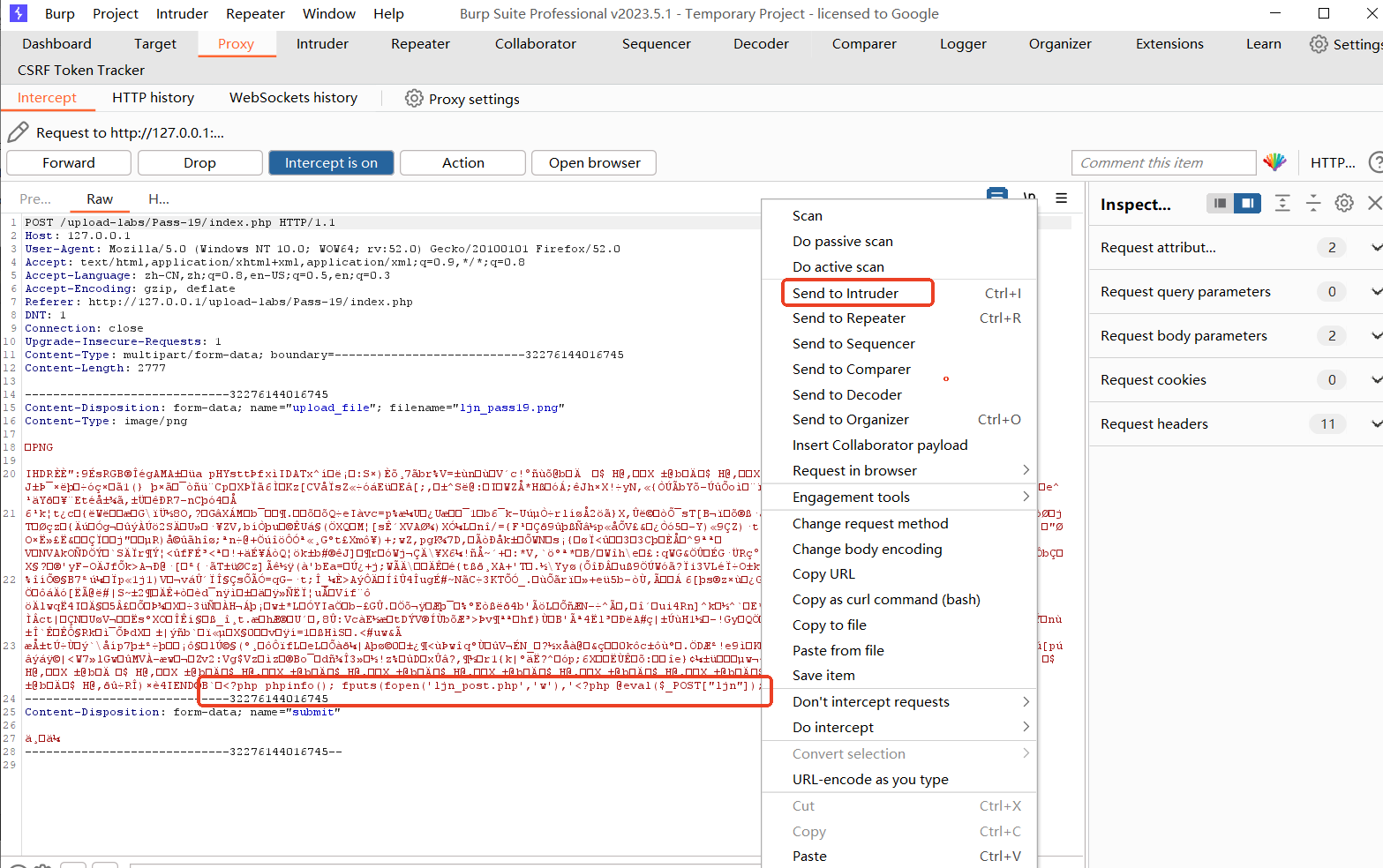This screenshot has height=868, width=1383.
Task: Select Change request method
Action: tap(898, 523)
